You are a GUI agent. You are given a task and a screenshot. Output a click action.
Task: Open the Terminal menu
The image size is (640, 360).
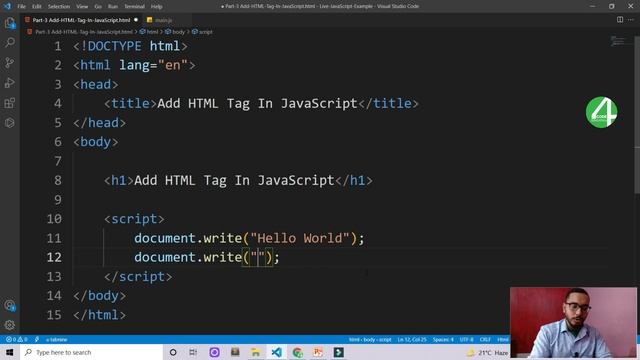[x=134, y=7]
